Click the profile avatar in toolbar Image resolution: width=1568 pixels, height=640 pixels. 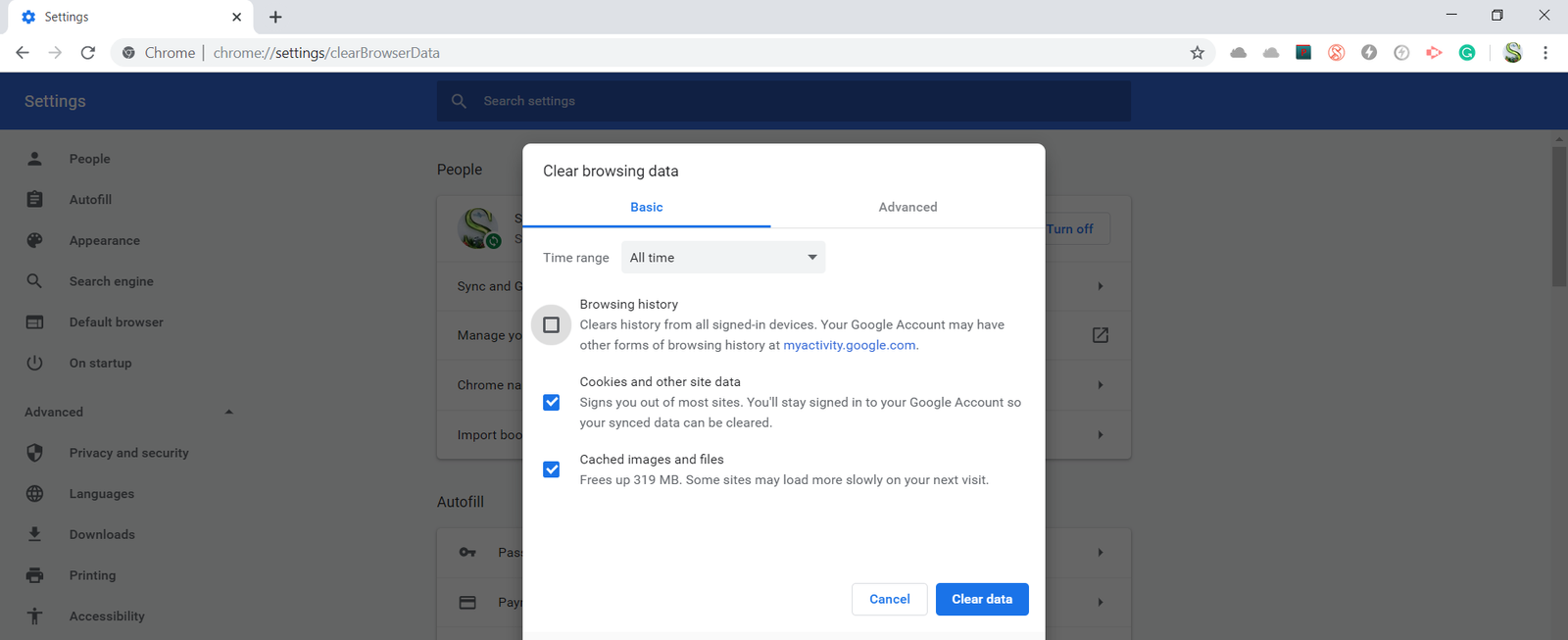click(x=1513, y=53)
